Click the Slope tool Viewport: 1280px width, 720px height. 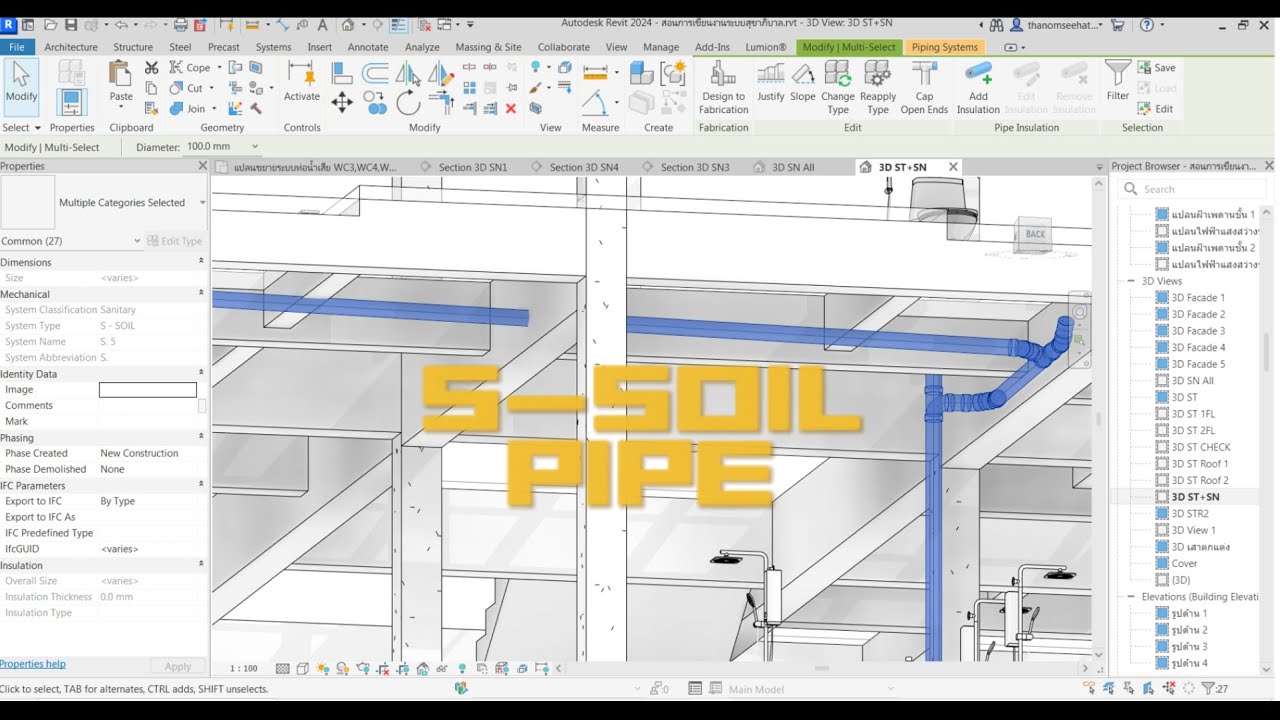803,82
